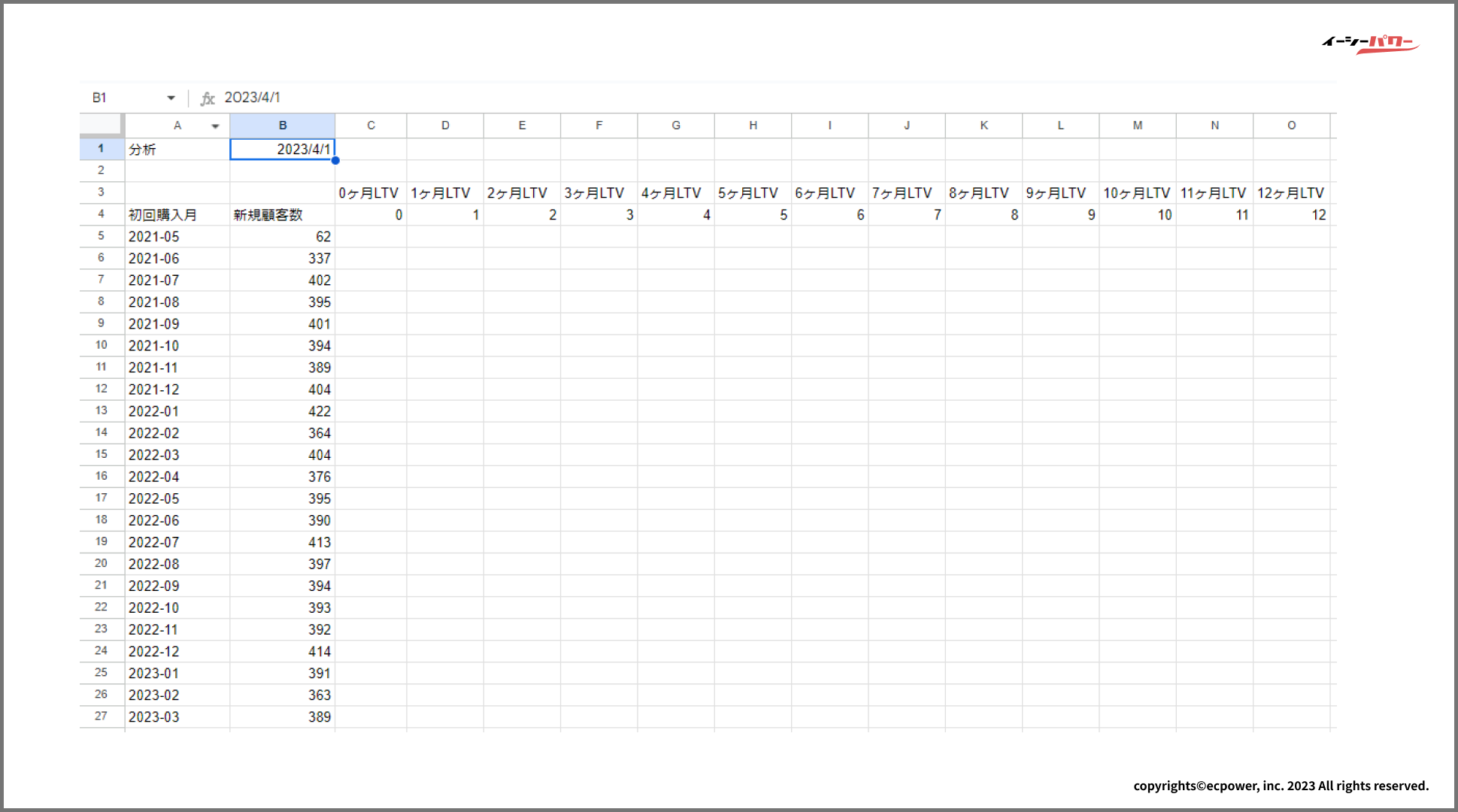
Task: Open the Name Box dropdown arrow
Action: [x=171, y=98]
